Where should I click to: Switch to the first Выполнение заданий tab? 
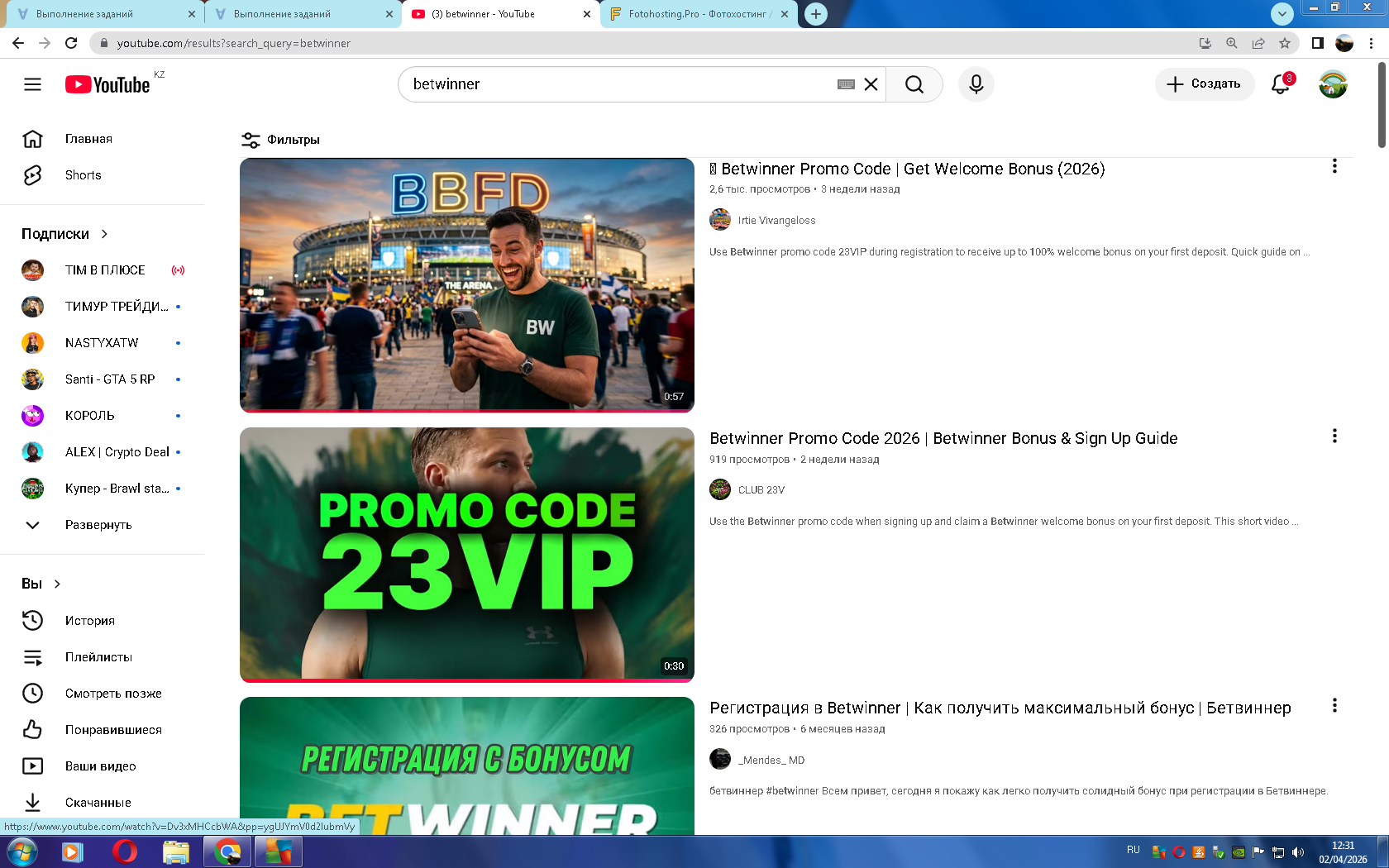103,14
